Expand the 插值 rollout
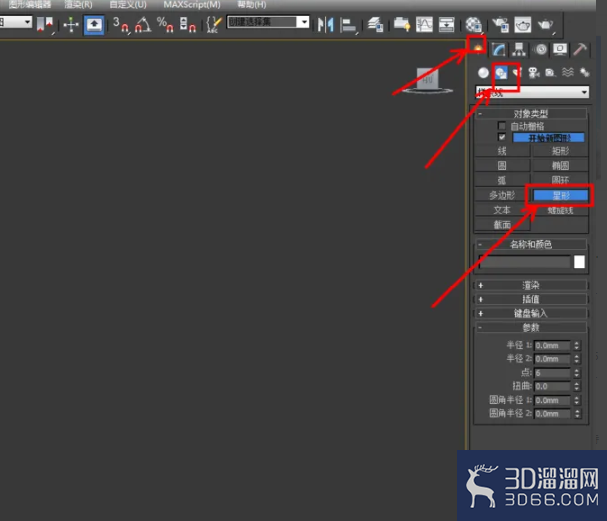The image size is (607, 521). [531, 299]
